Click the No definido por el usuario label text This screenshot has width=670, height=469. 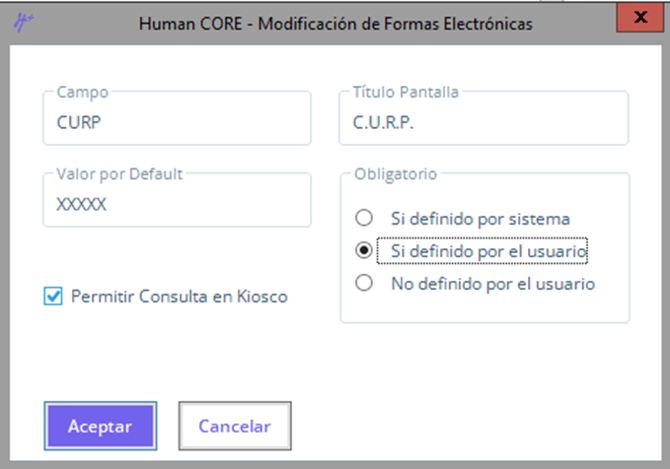493,284
